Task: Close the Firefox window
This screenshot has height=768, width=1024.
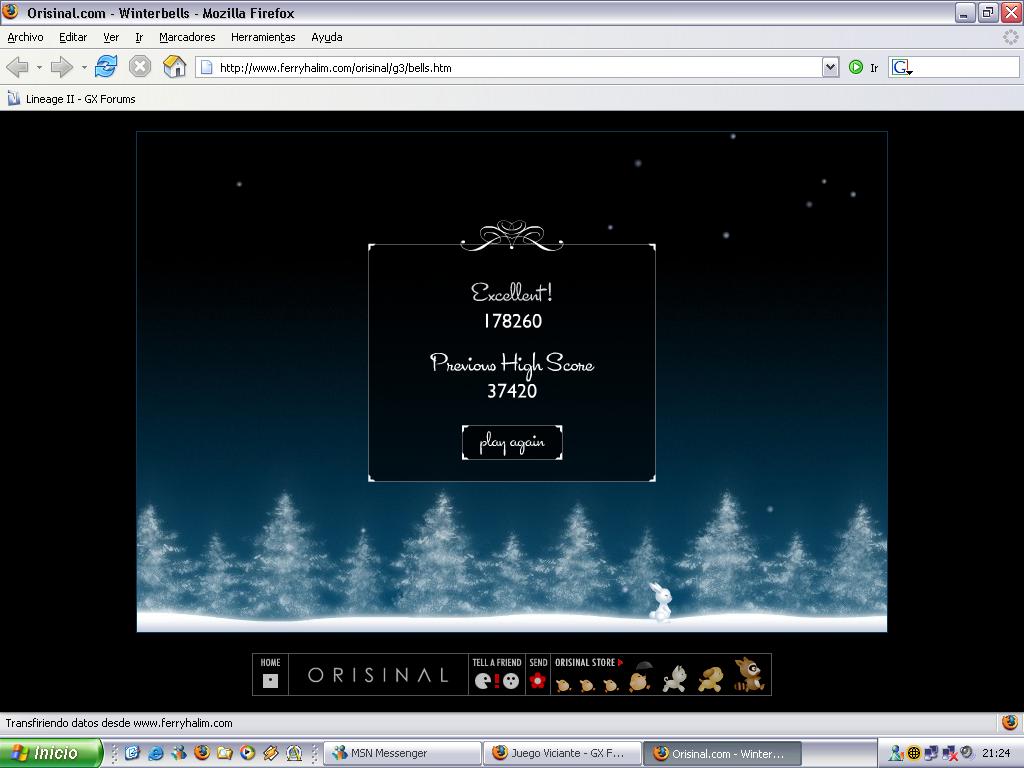Action: pyautogui.click(x=1012, y=12)
